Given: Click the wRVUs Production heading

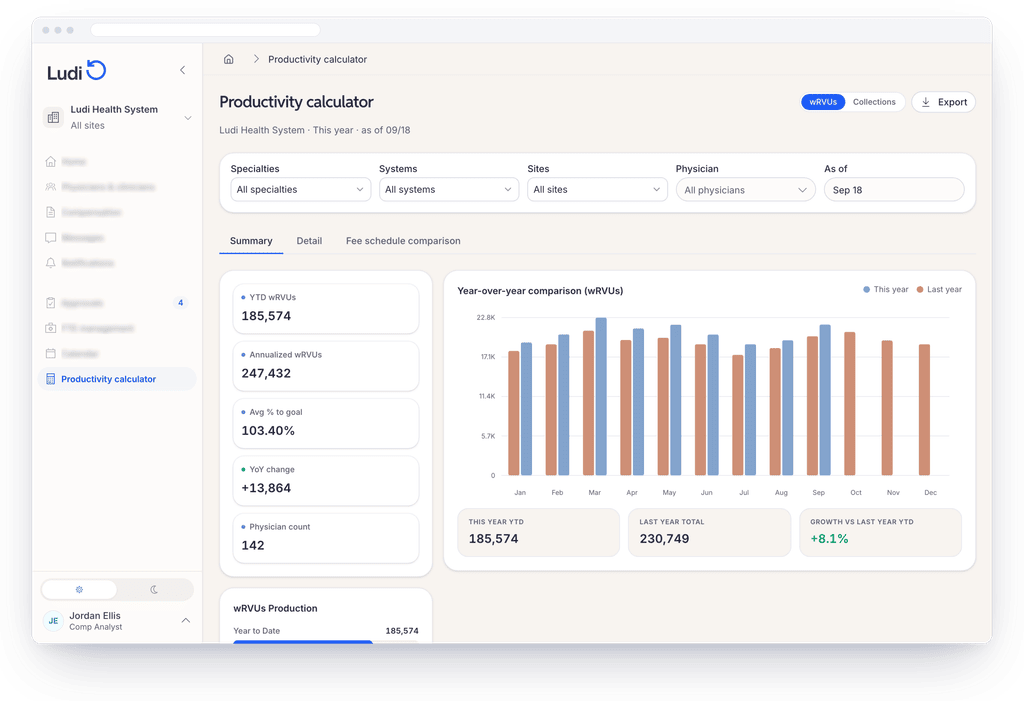Looking at the screenshot, I should point(276,608).
